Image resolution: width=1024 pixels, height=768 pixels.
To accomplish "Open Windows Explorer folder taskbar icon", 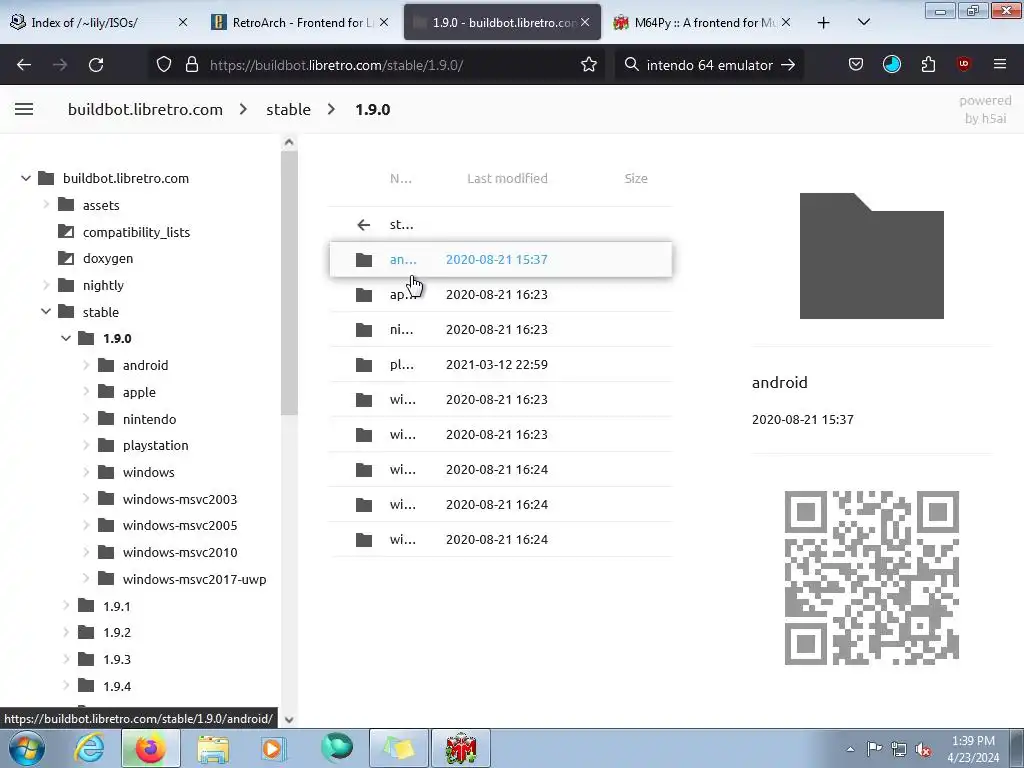I will pyautogui.click(x=213, y=749).
